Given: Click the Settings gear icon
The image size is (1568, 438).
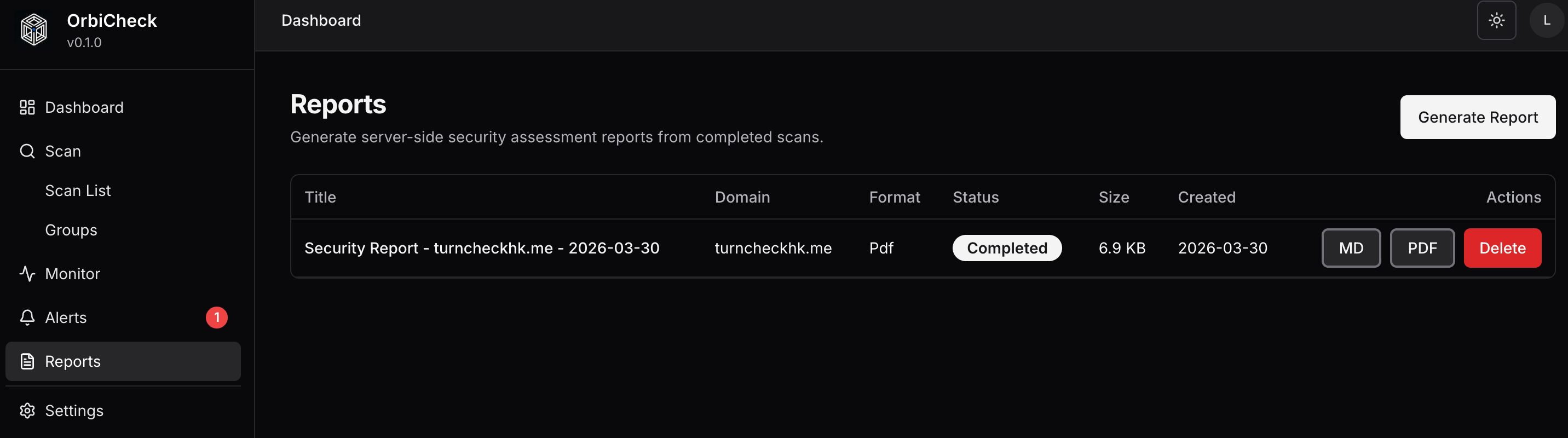Looking at the screenshot, I should pyautogui.click(x=27, y=411).
